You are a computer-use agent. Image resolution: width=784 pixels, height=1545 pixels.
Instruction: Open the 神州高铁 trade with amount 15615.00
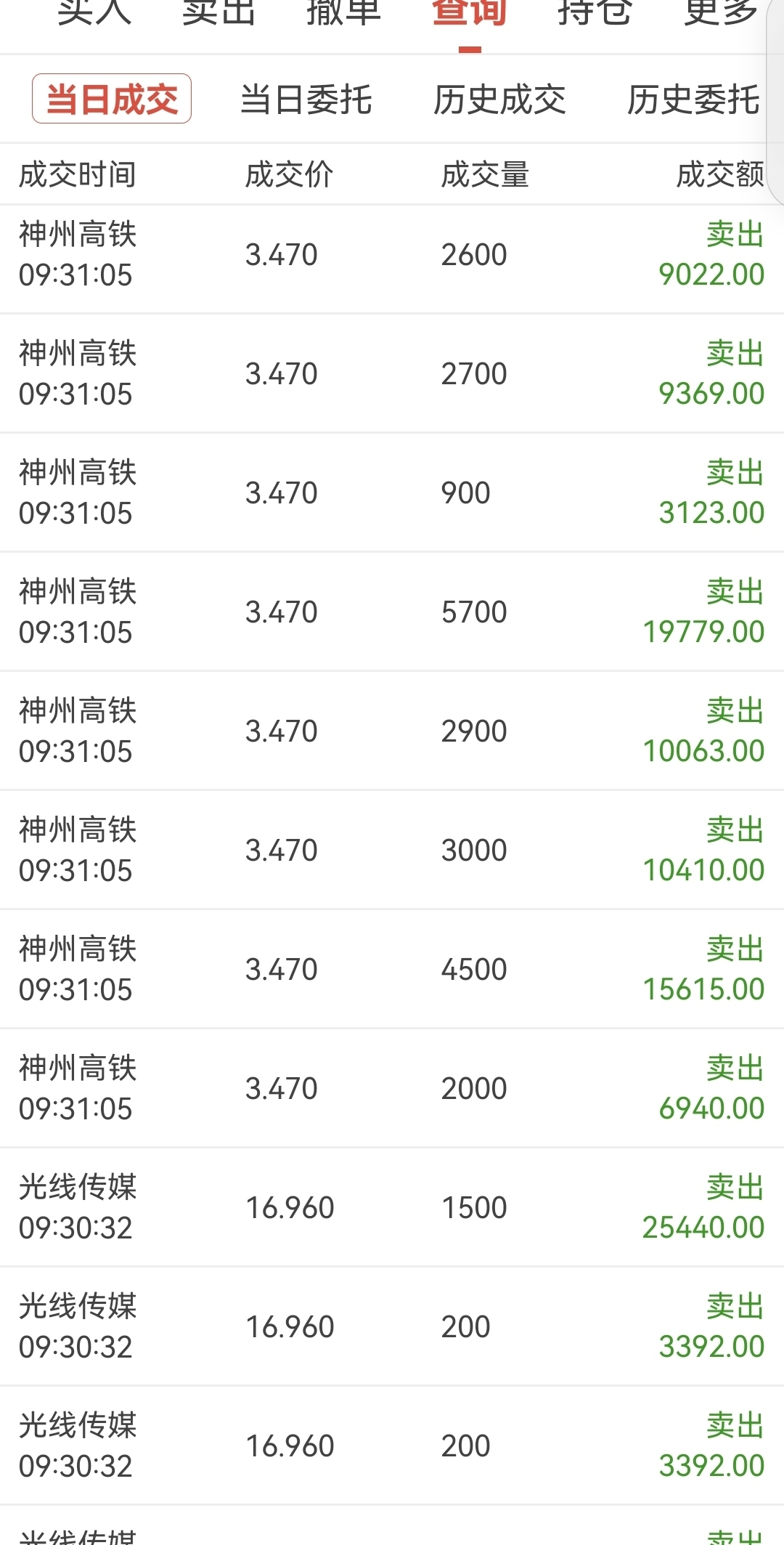(392, 970)
